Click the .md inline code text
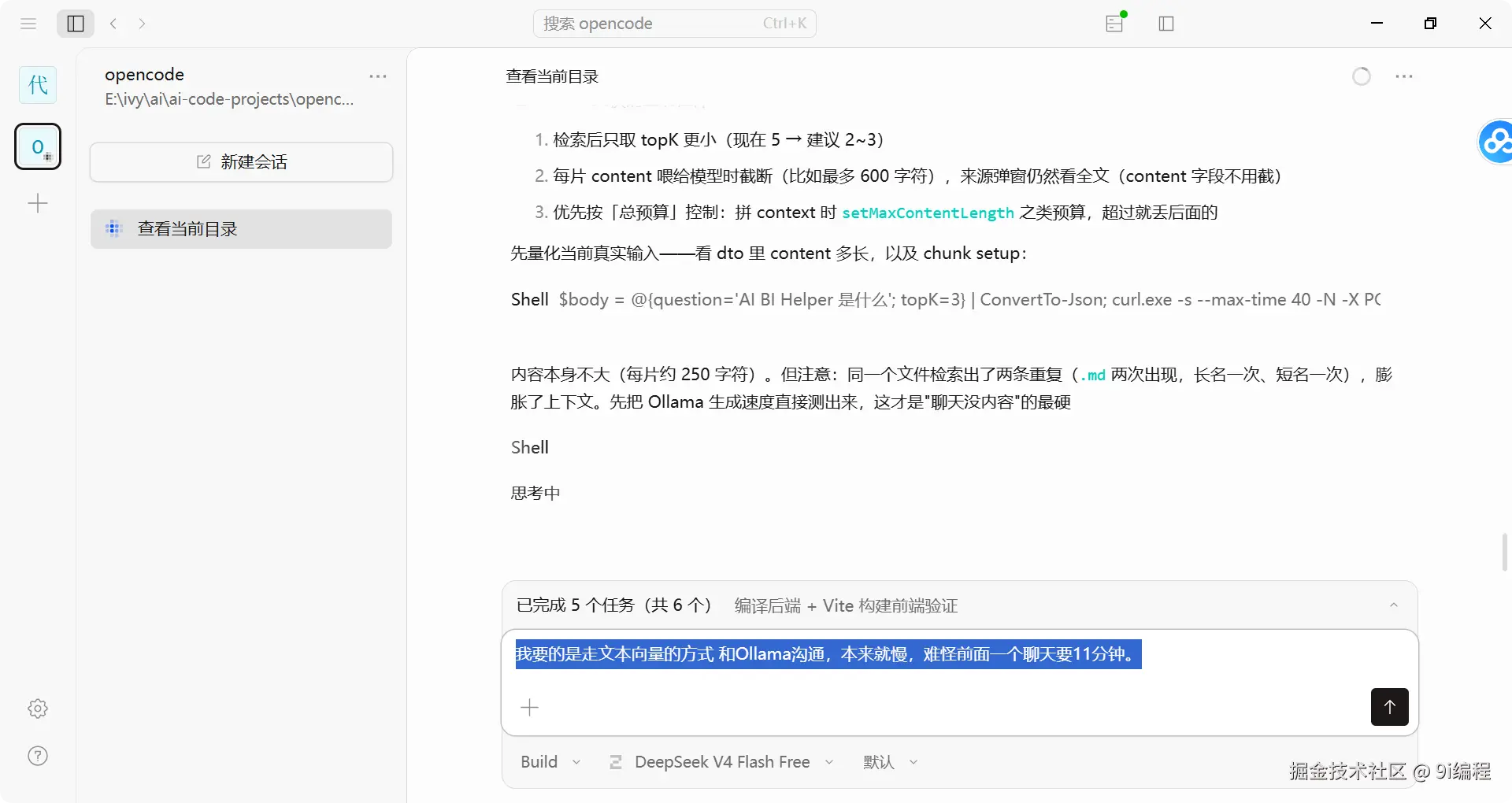This screenshot has height=803, width=1512. point(1092,376)
